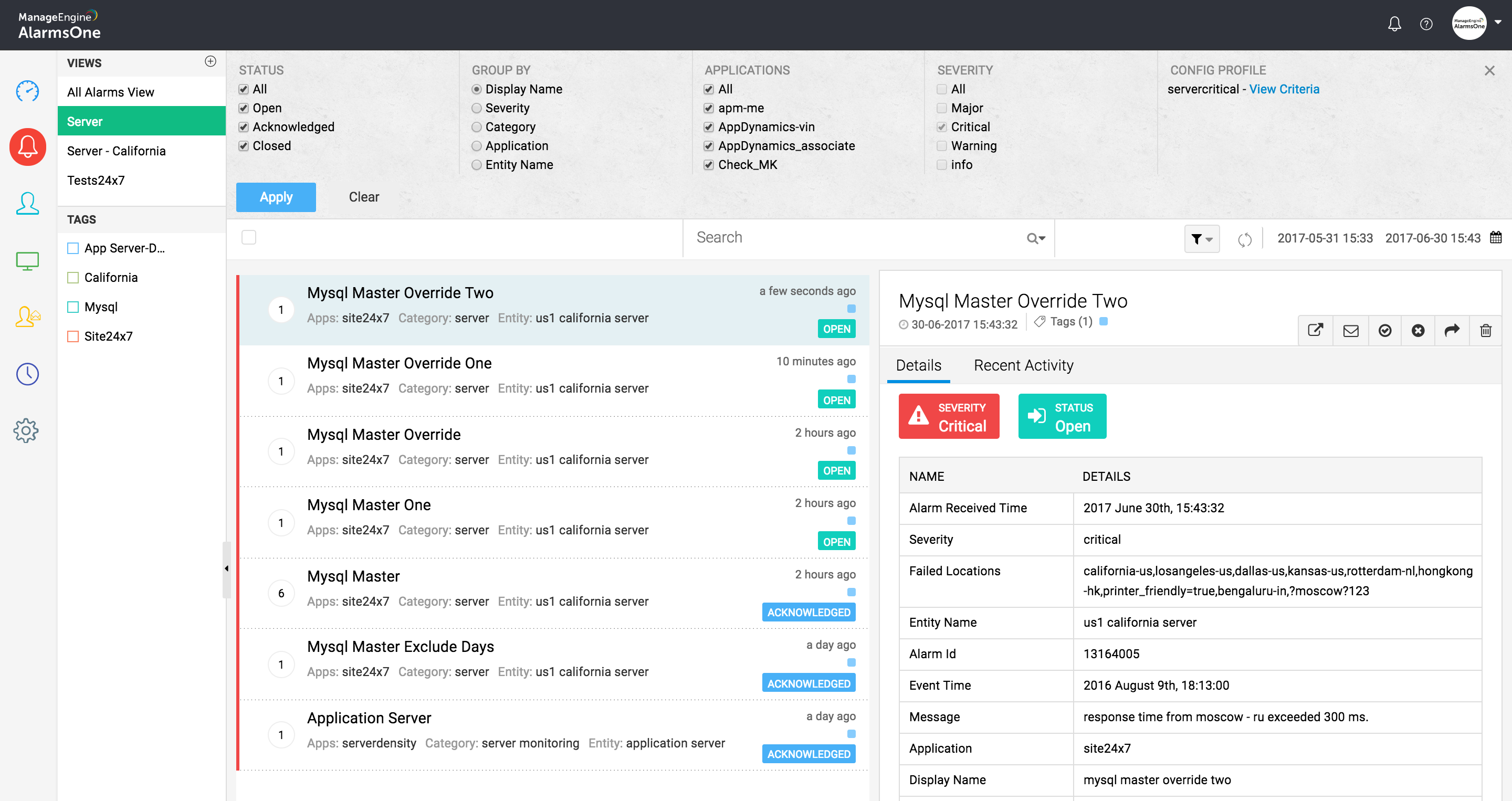This screenshot has width=1512, height=801.
Task: Click the forward share arrow icon
Action: coord(1452,330)
